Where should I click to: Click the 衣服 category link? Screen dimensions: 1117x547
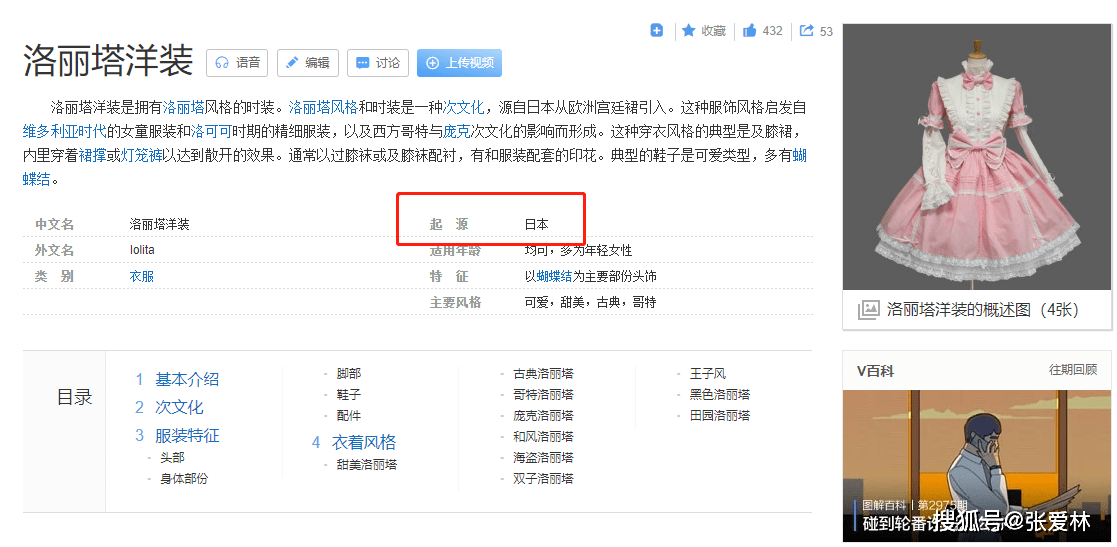point(141,276)
